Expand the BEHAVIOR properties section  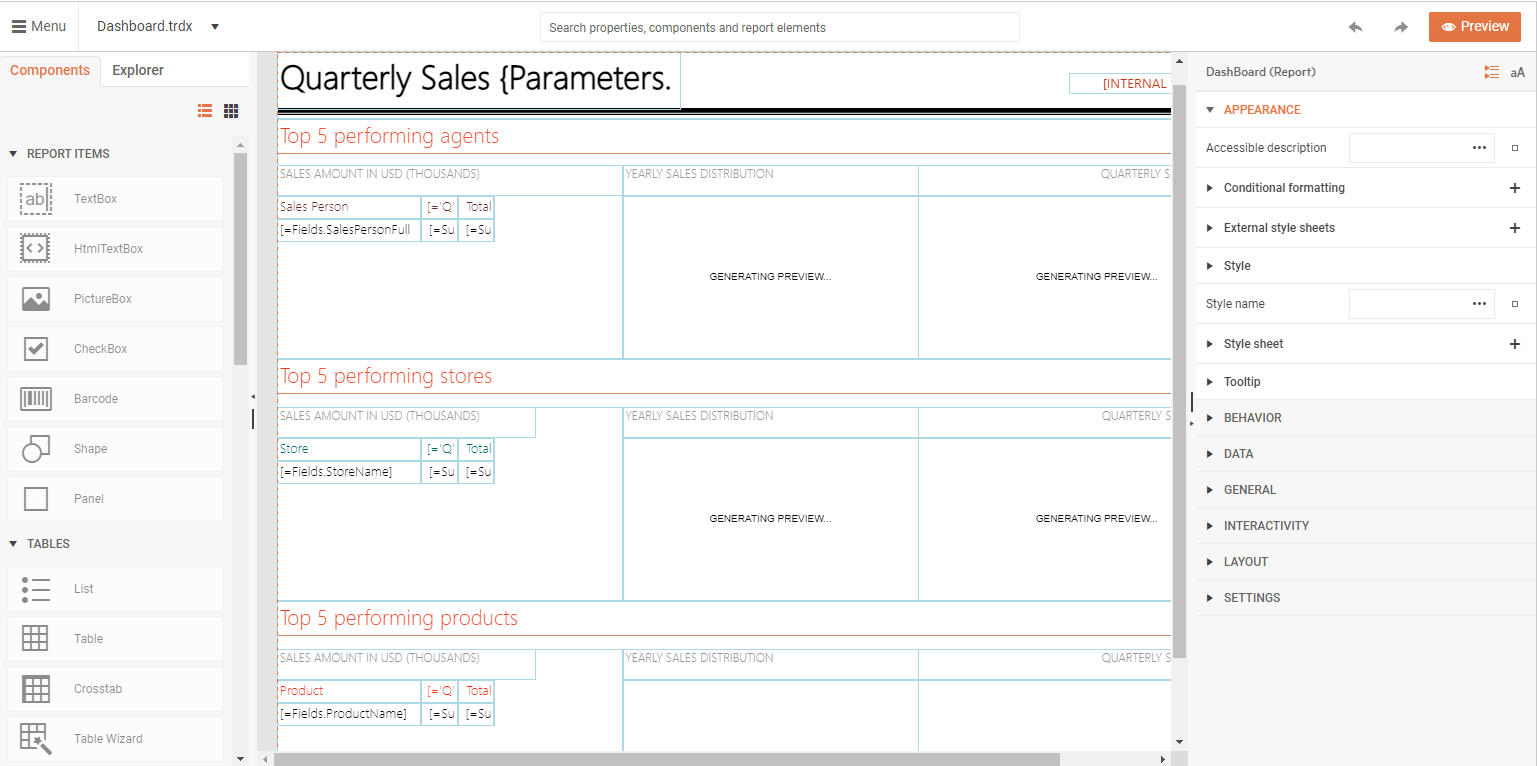click(1252, 418)
